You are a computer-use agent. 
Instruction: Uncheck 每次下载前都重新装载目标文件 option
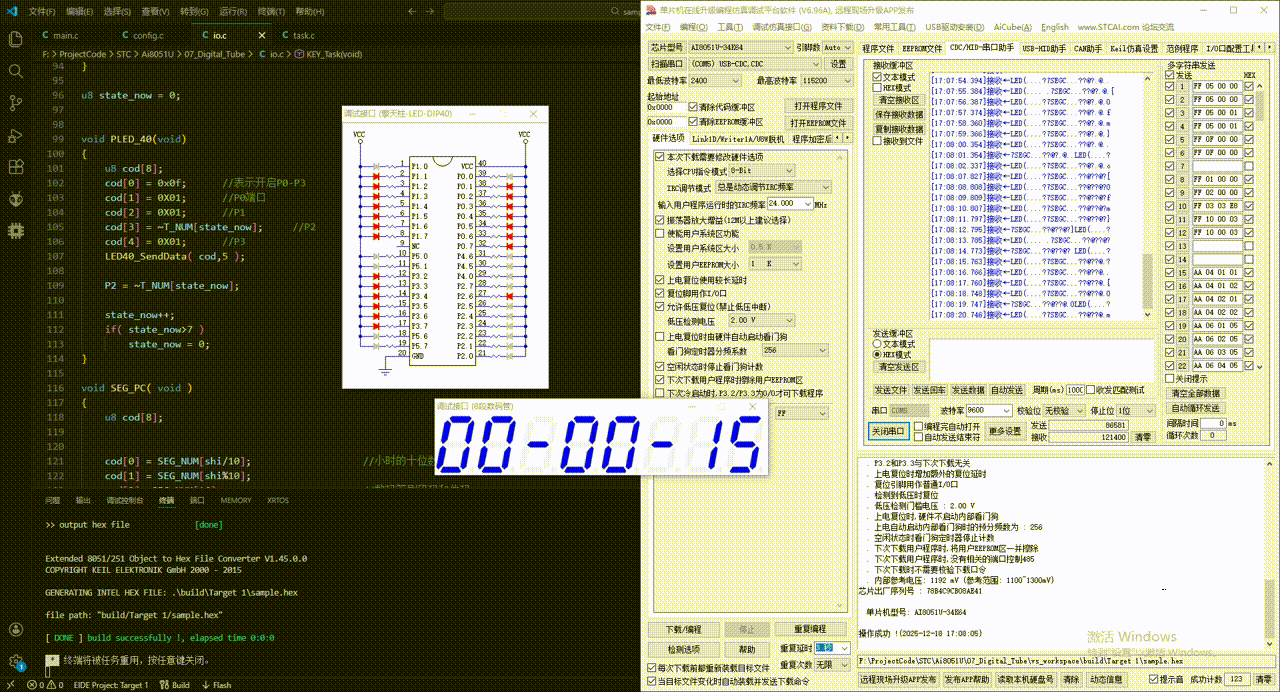pyautogui.click(x=650, y=667)
